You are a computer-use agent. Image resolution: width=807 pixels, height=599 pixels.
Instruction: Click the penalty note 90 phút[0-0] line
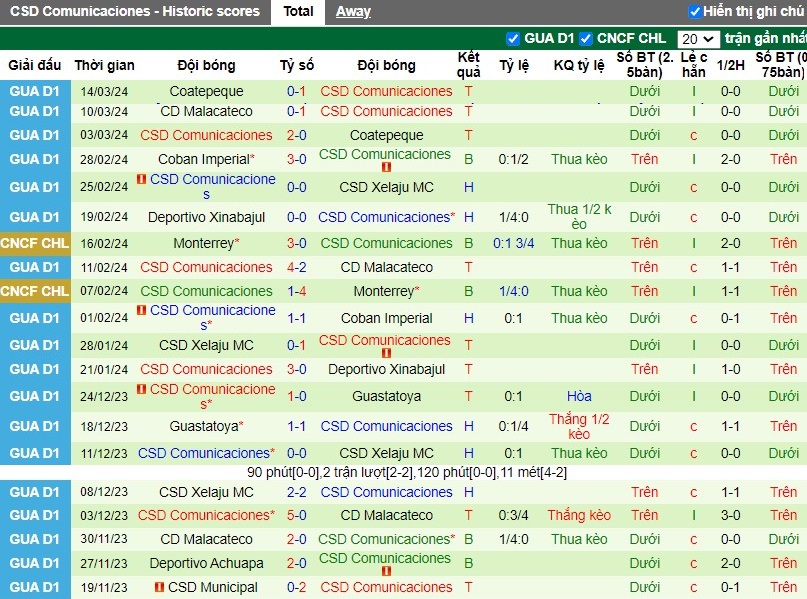tap(407, 472)
